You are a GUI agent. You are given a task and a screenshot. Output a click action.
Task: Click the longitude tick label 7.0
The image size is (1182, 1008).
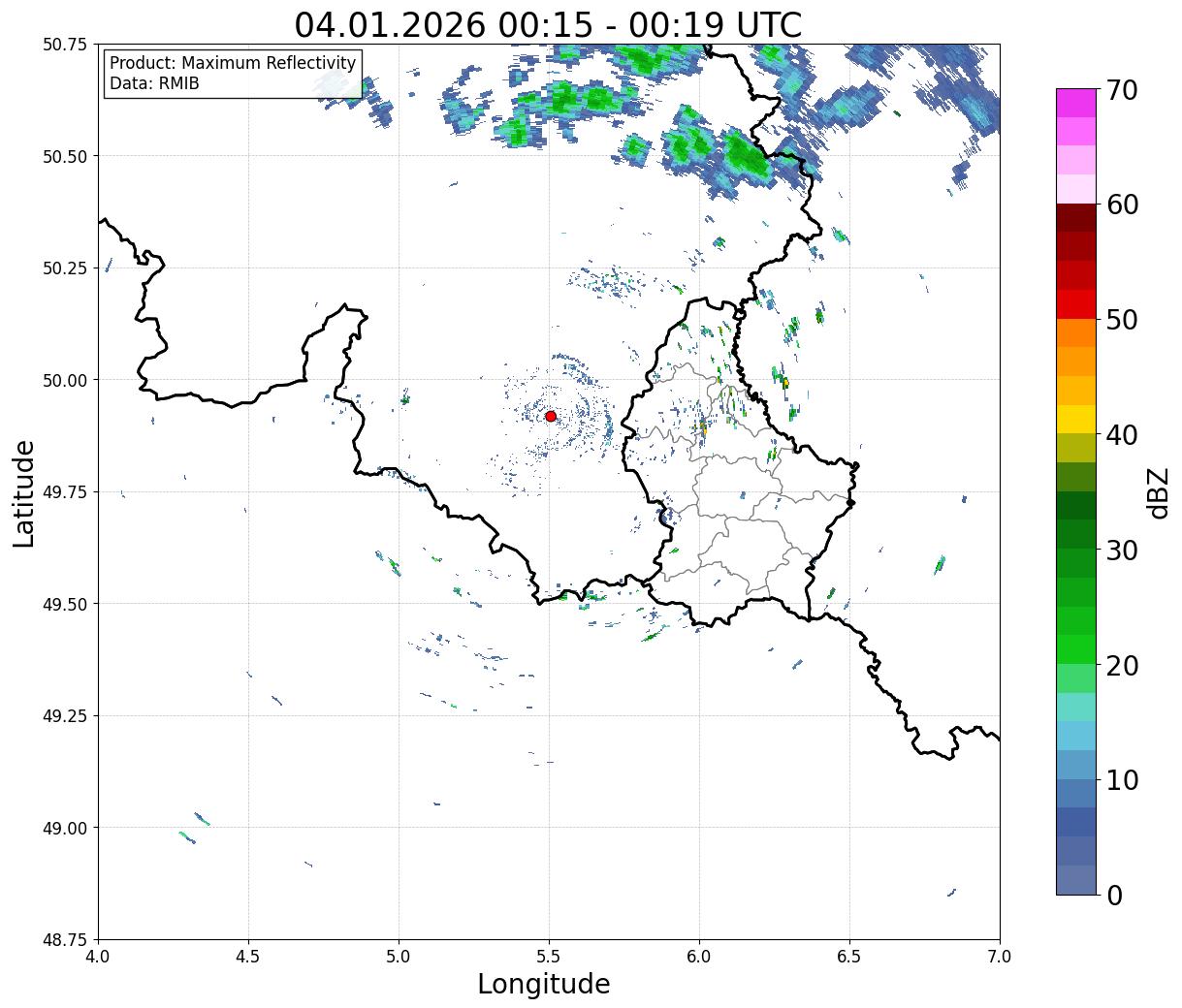tap(1000, 957)
